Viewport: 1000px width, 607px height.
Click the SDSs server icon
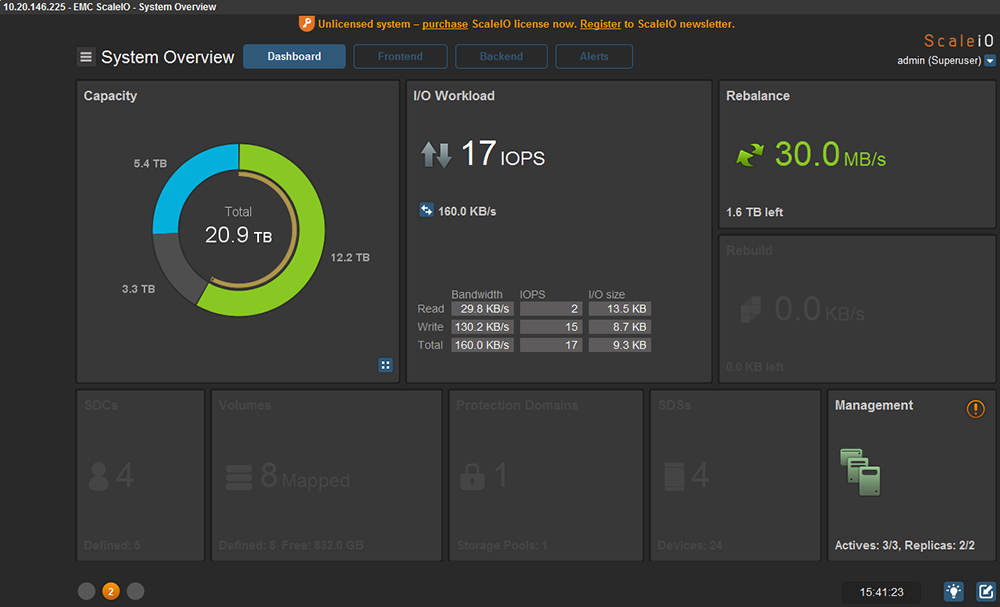(674, 477)
